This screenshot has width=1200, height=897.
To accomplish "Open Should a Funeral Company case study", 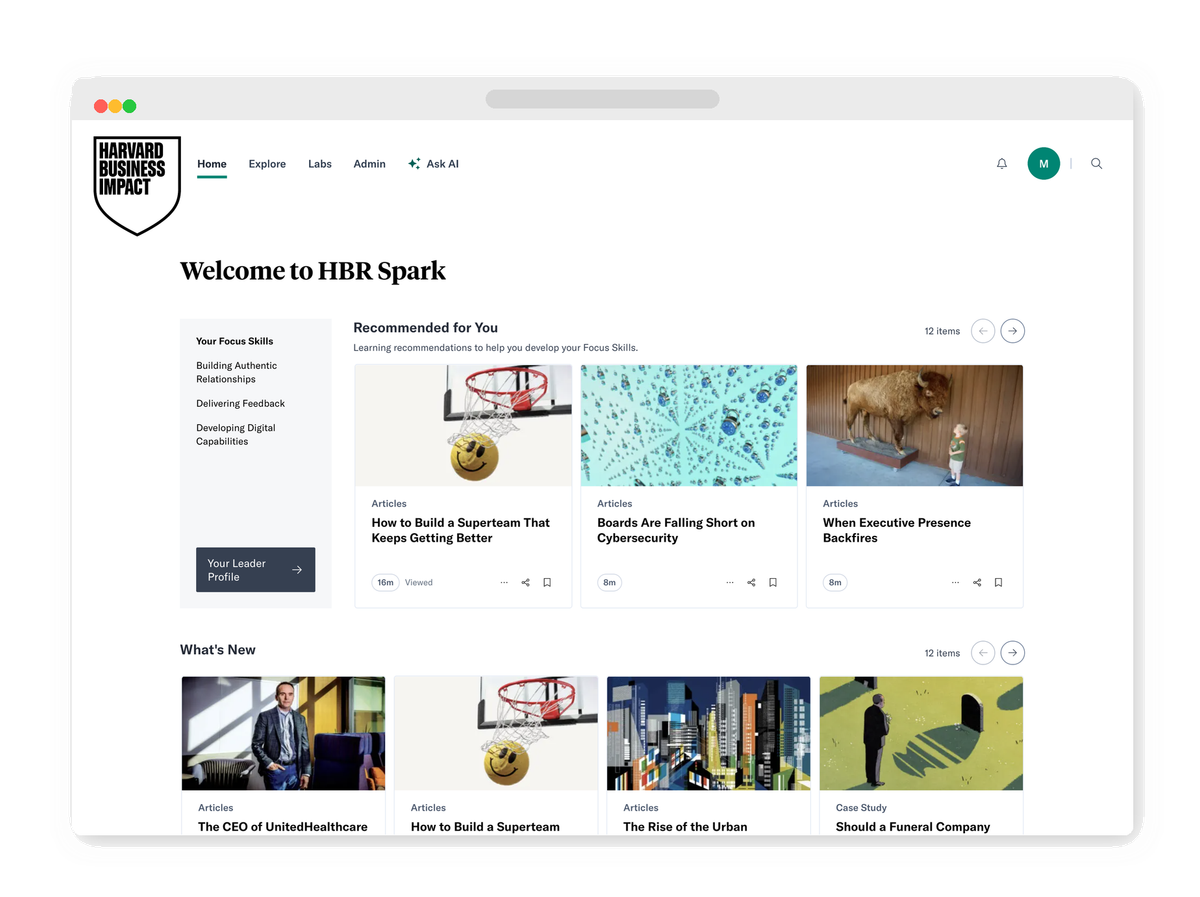I will (x=913, y=827).
